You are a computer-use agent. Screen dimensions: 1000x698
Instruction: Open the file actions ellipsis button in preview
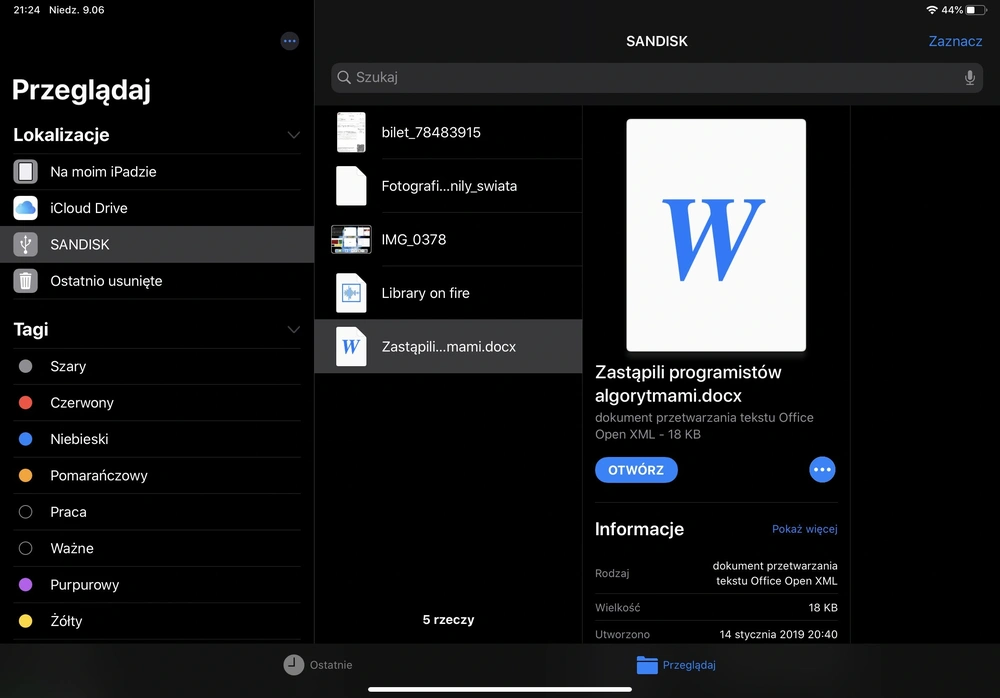coord(822,470)
